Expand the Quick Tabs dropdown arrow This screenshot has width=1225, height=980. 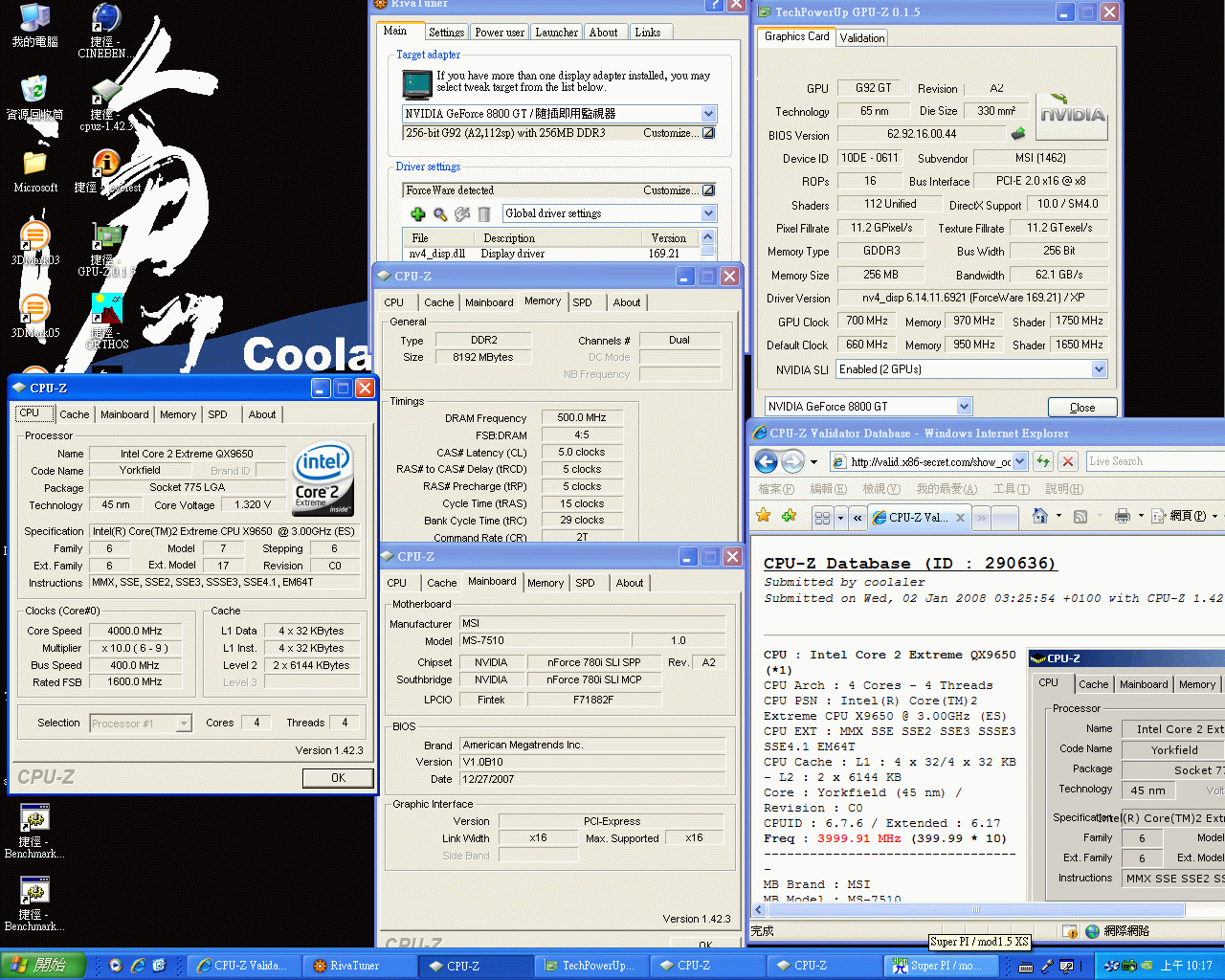point(840,518)
